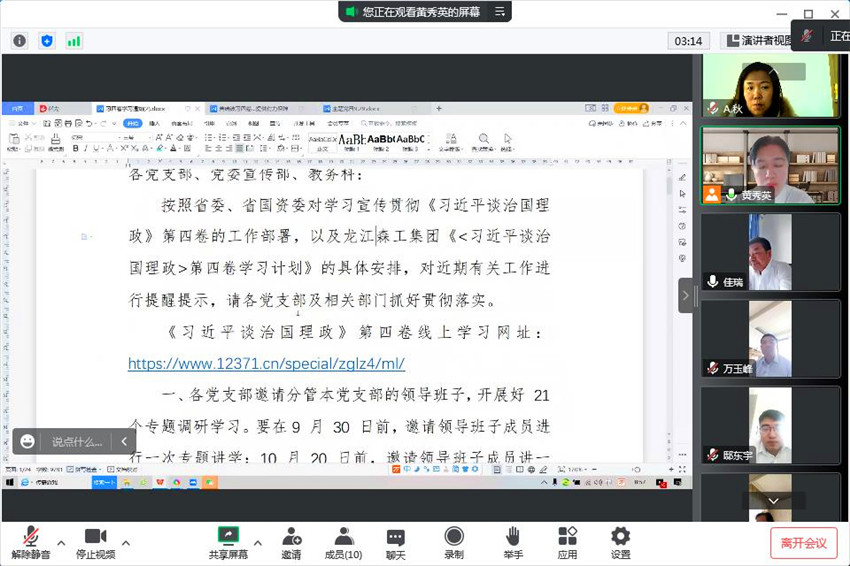This screenshot has width=850, height=566.
Task: Open the 应用 apps panel
Action: 568,542
